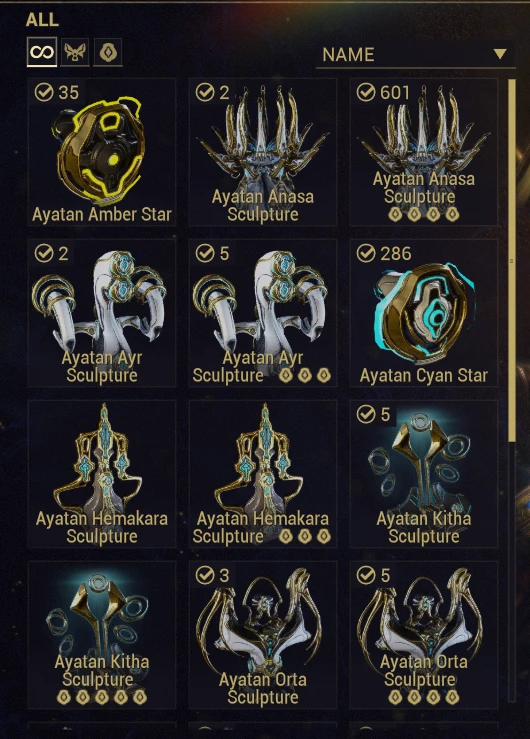Choose the Ayatan Kitha Sculpture with five stars

coord(102,635)
